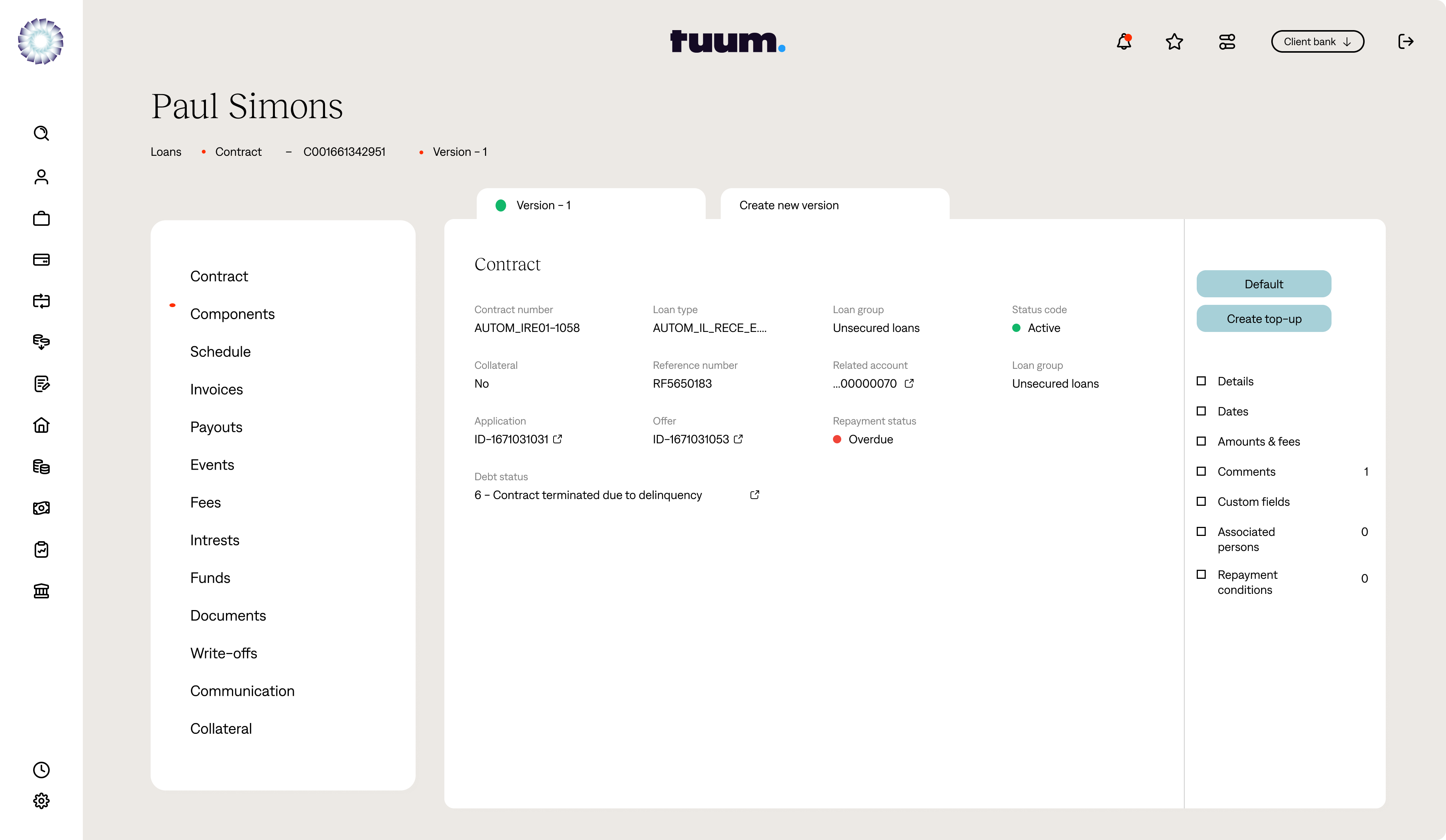
Task: Click the notifications bell icon
Action: 1124,42
